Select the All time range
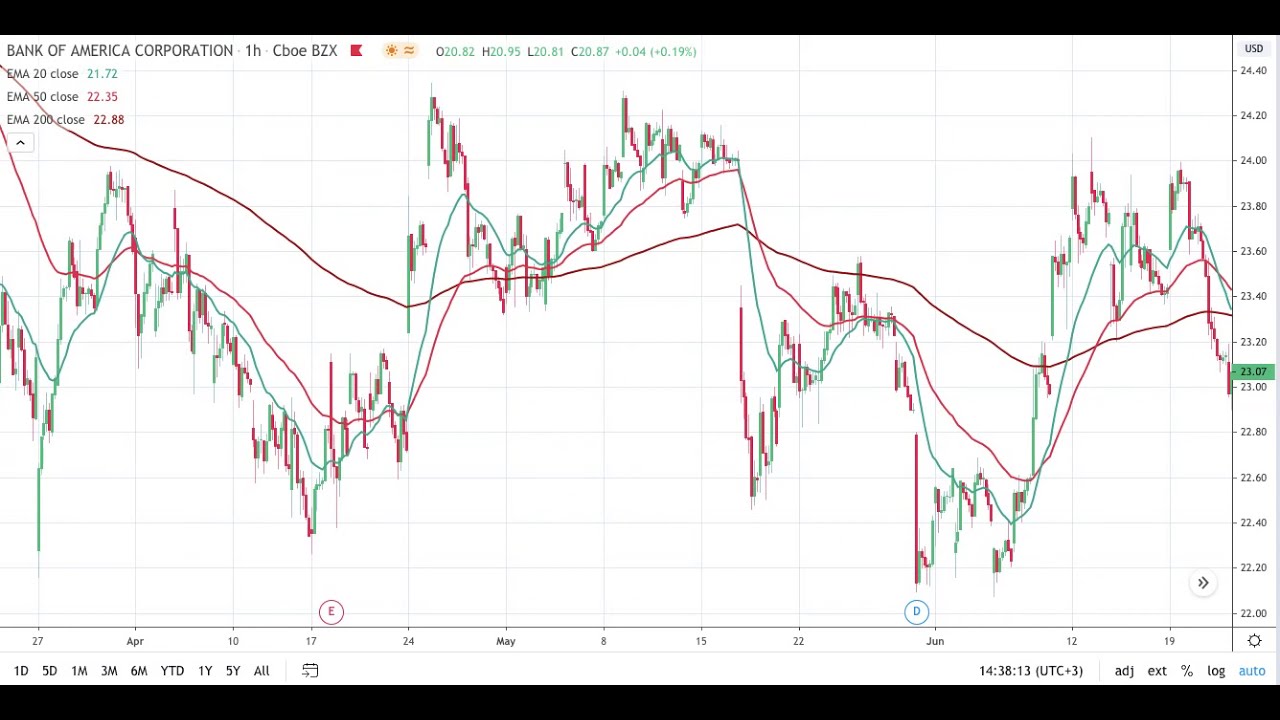Screen dimensions: 1280x720 (261, 671)
